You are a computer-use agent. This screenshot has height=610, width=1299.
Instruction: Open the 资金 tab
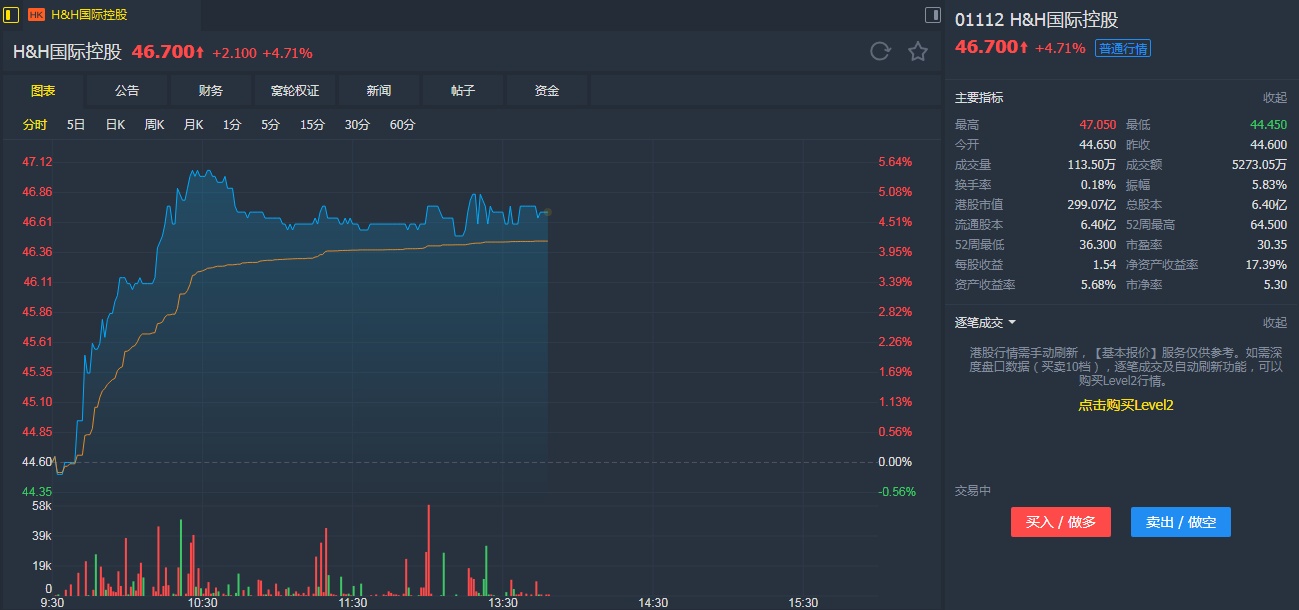click(547, 91)
